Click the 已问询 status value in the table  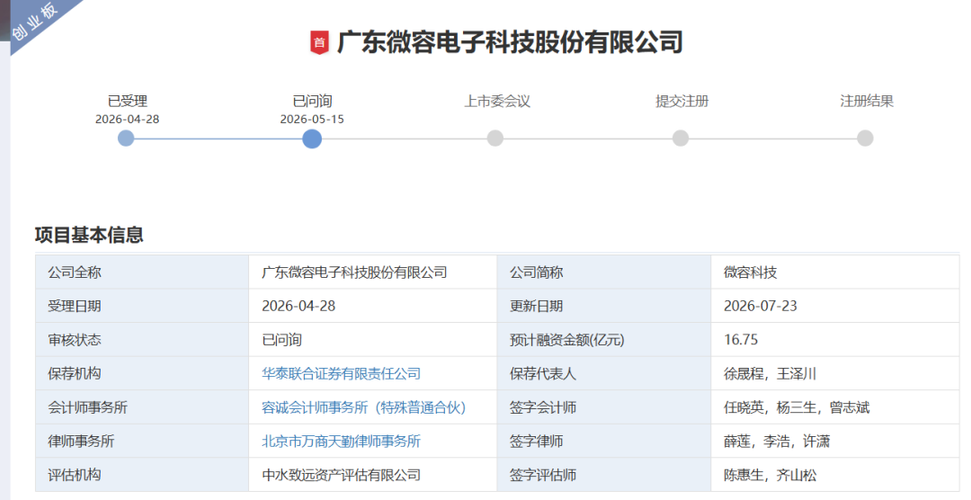pyautogui.click(x=282, y=340)
